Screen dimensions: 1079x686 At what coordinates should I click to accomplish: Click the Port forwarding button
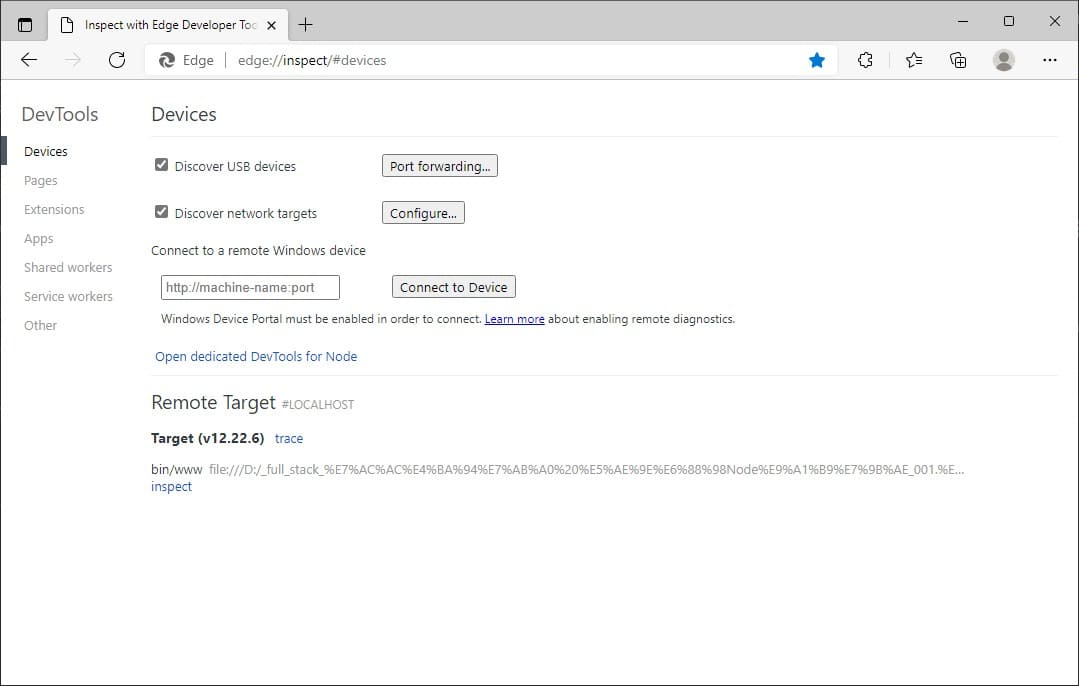click(439, 166)
